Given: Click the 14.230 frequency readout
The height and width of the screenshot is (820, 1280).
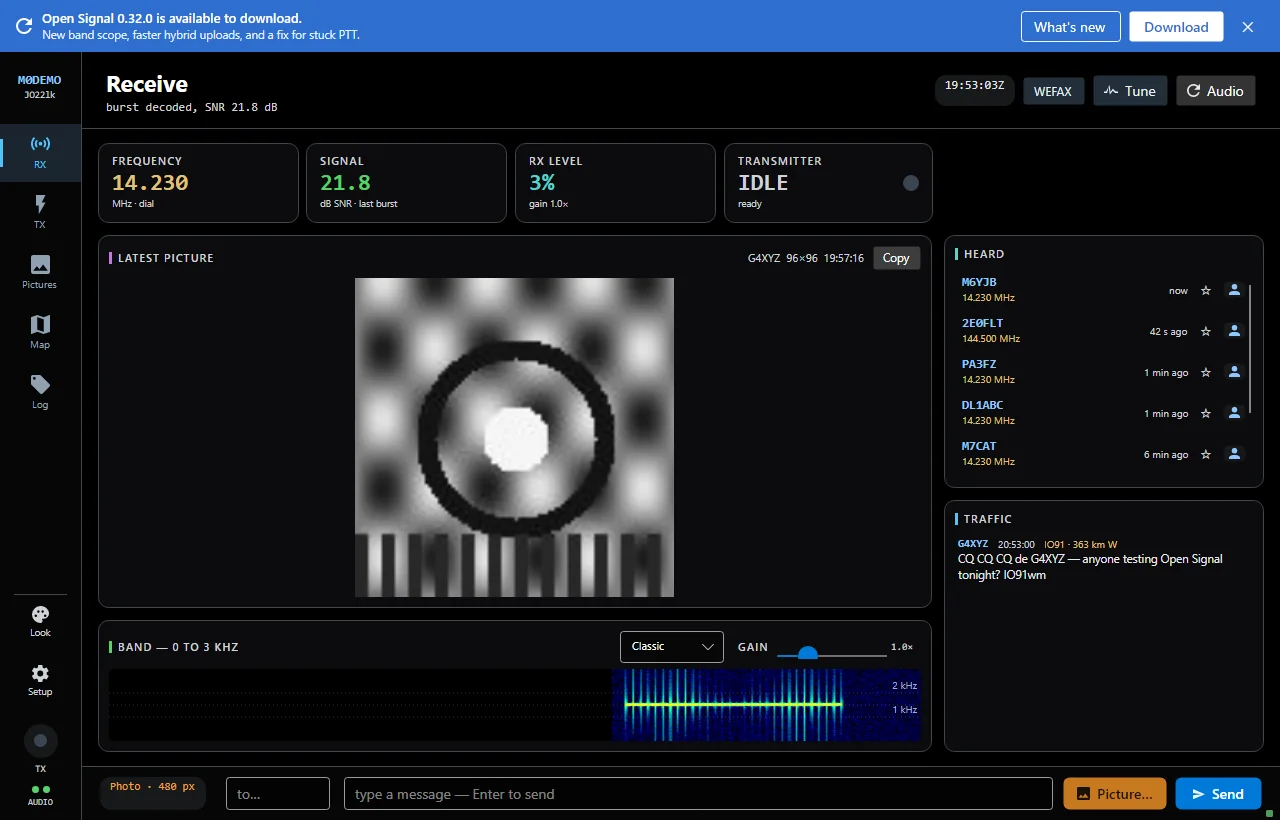Looking at the screenshot, I should tap(150, 183).
